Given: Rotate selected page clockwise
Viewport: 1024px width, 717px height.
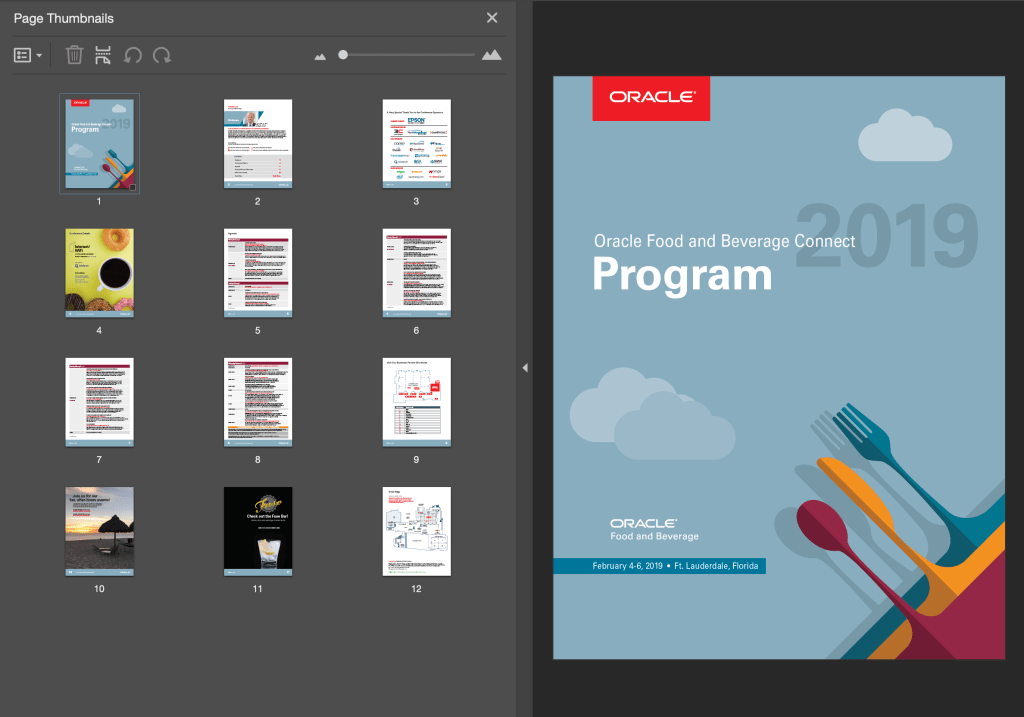Looking at the screenshot, I should (161, 56).
